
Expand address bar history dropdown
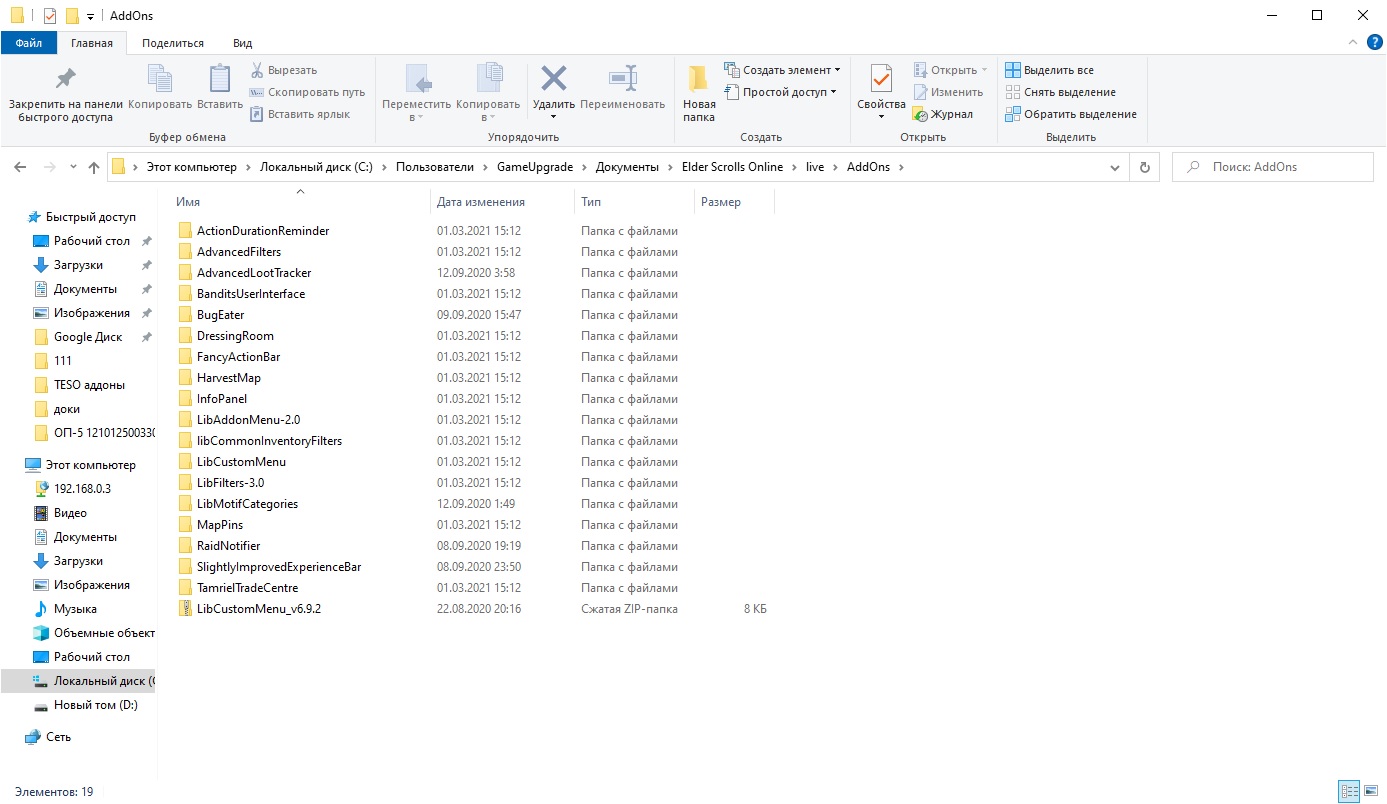point(1115,168)
